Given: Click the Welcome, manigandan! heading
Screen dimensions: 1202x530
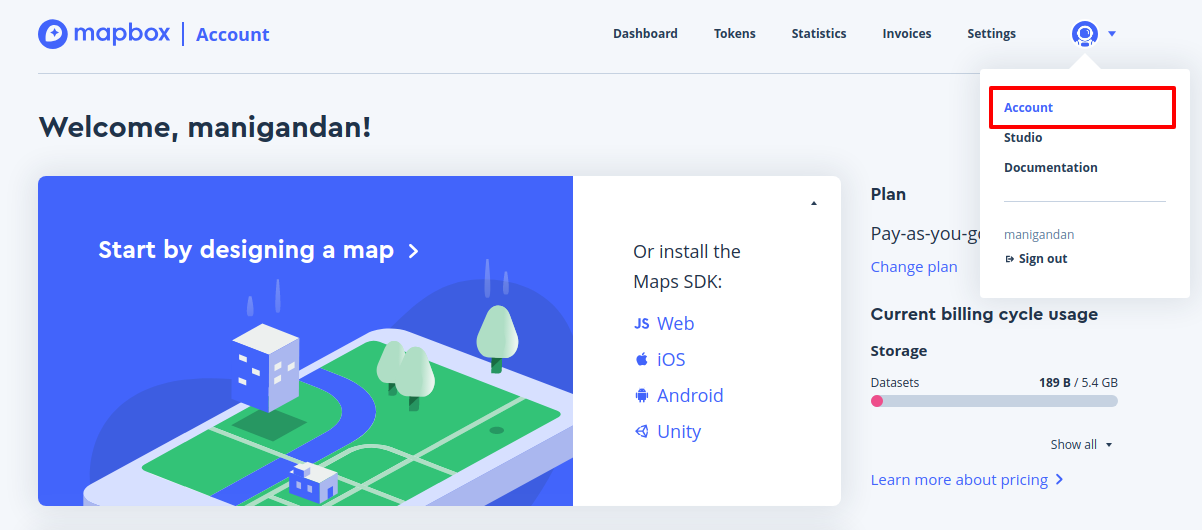Looking at the screenshot, I should click(x=205, y=127).
